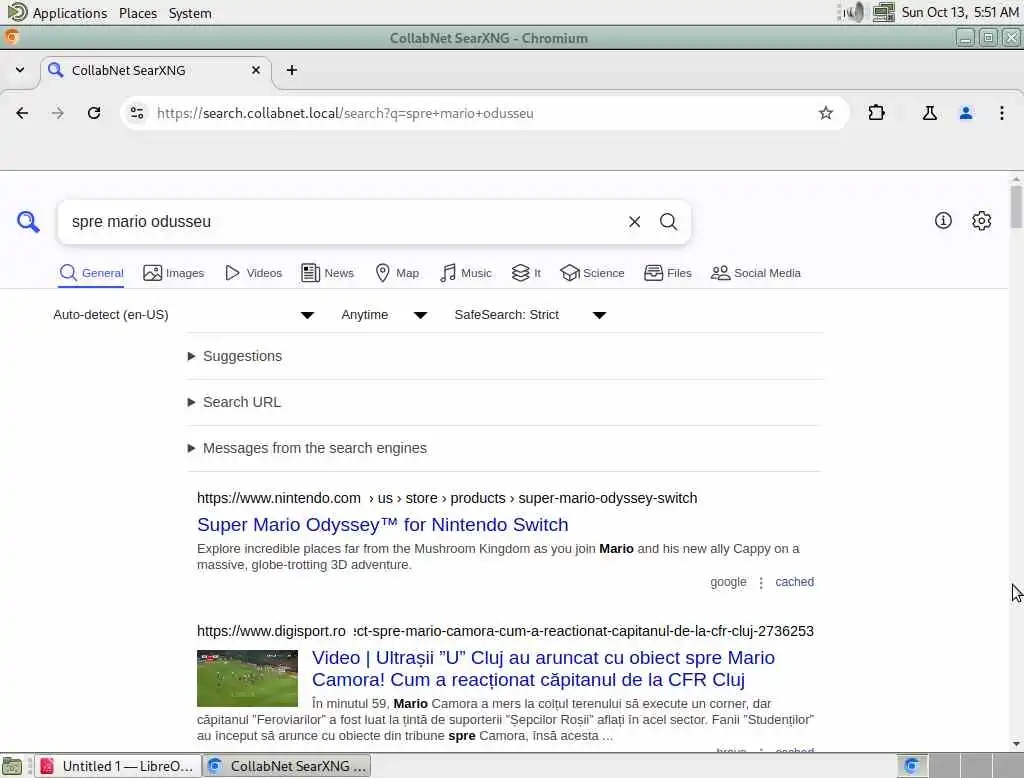Click the digisport.ro result URL
This screenshot has width=1024, height=778.
tap(505, 631)
